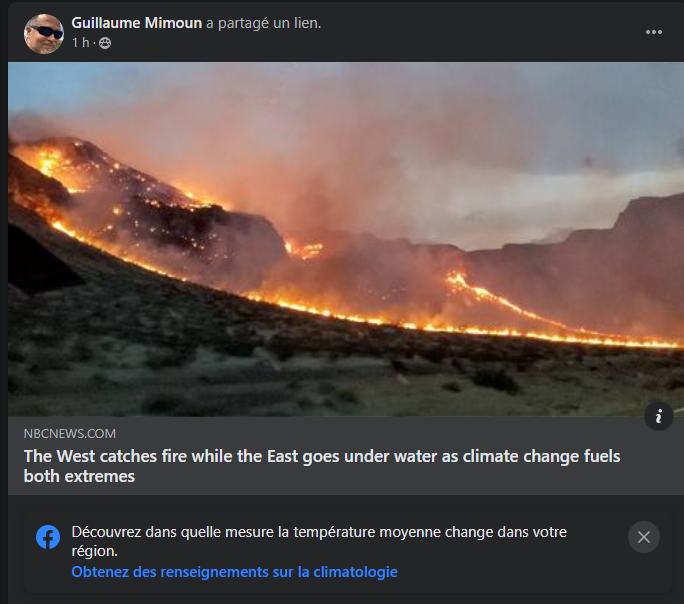Open the info icon on the link image
The height and width of the screenshot is (604, 684).
(659, 416)
